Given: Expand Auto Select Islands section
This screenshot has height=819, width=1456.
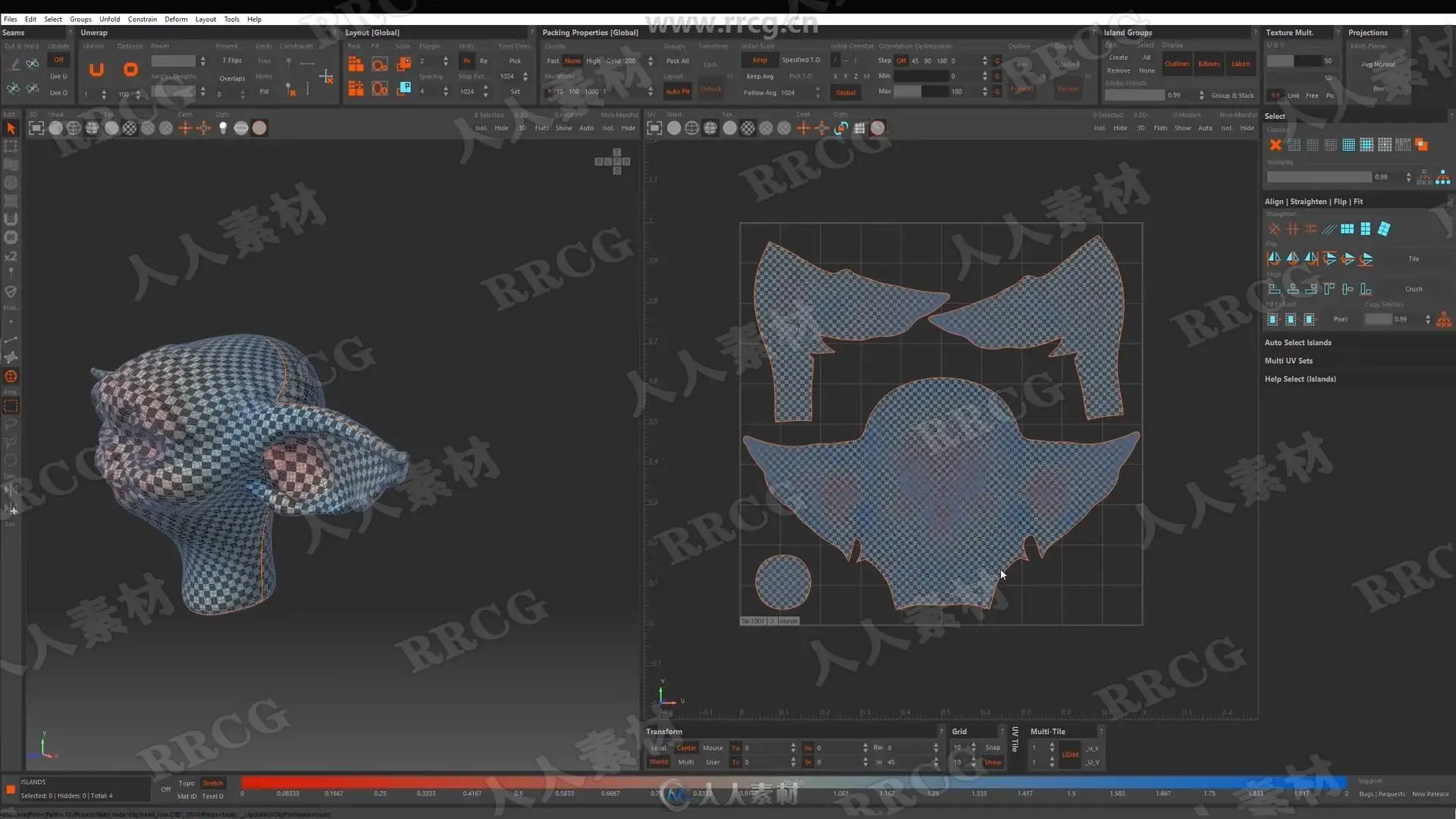Looking at the screenshot, I should [1298, 343].
